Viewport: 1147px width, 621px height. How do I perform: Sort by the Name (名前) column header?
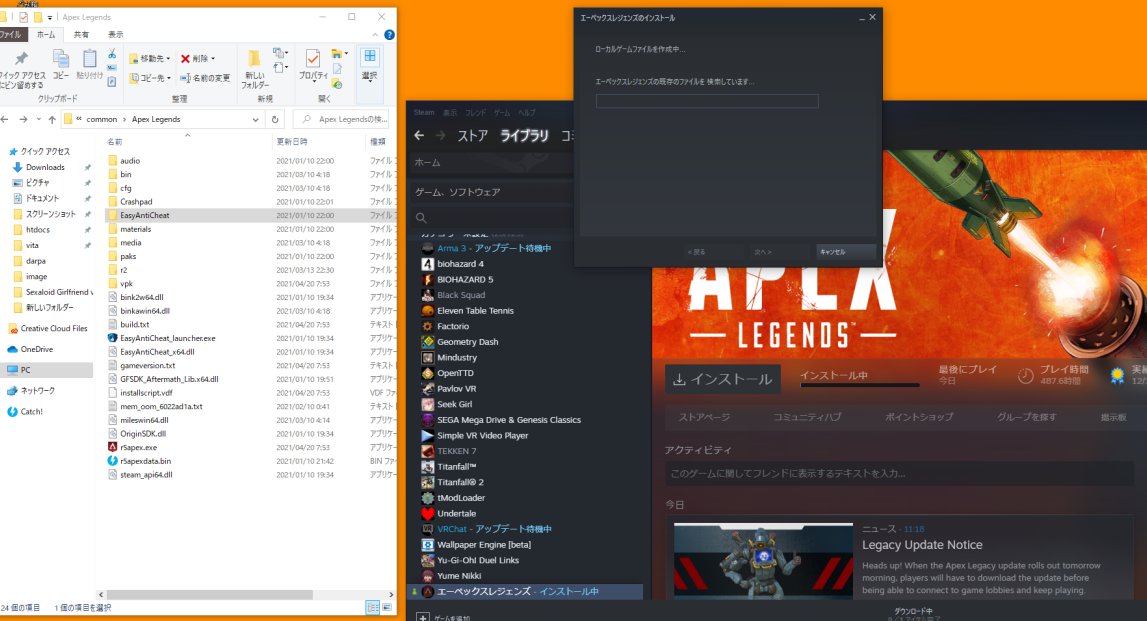[x=115, y=142]
